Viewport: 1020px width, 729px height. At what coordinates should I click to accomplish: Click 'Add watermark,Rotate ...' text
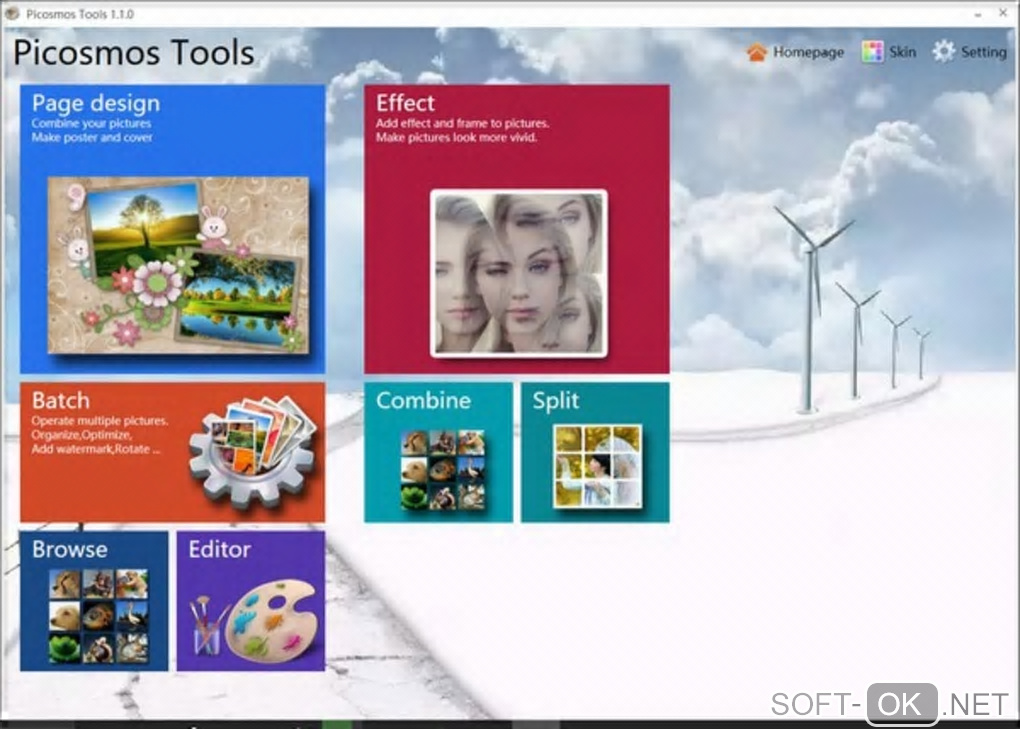point(96,449)
